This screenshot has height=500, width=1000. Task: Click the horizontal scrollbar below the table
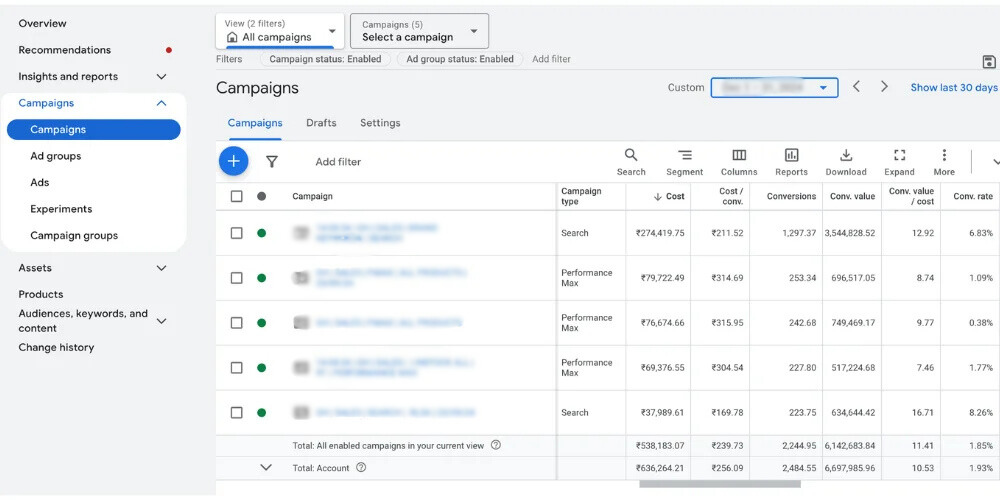(720, 485)
